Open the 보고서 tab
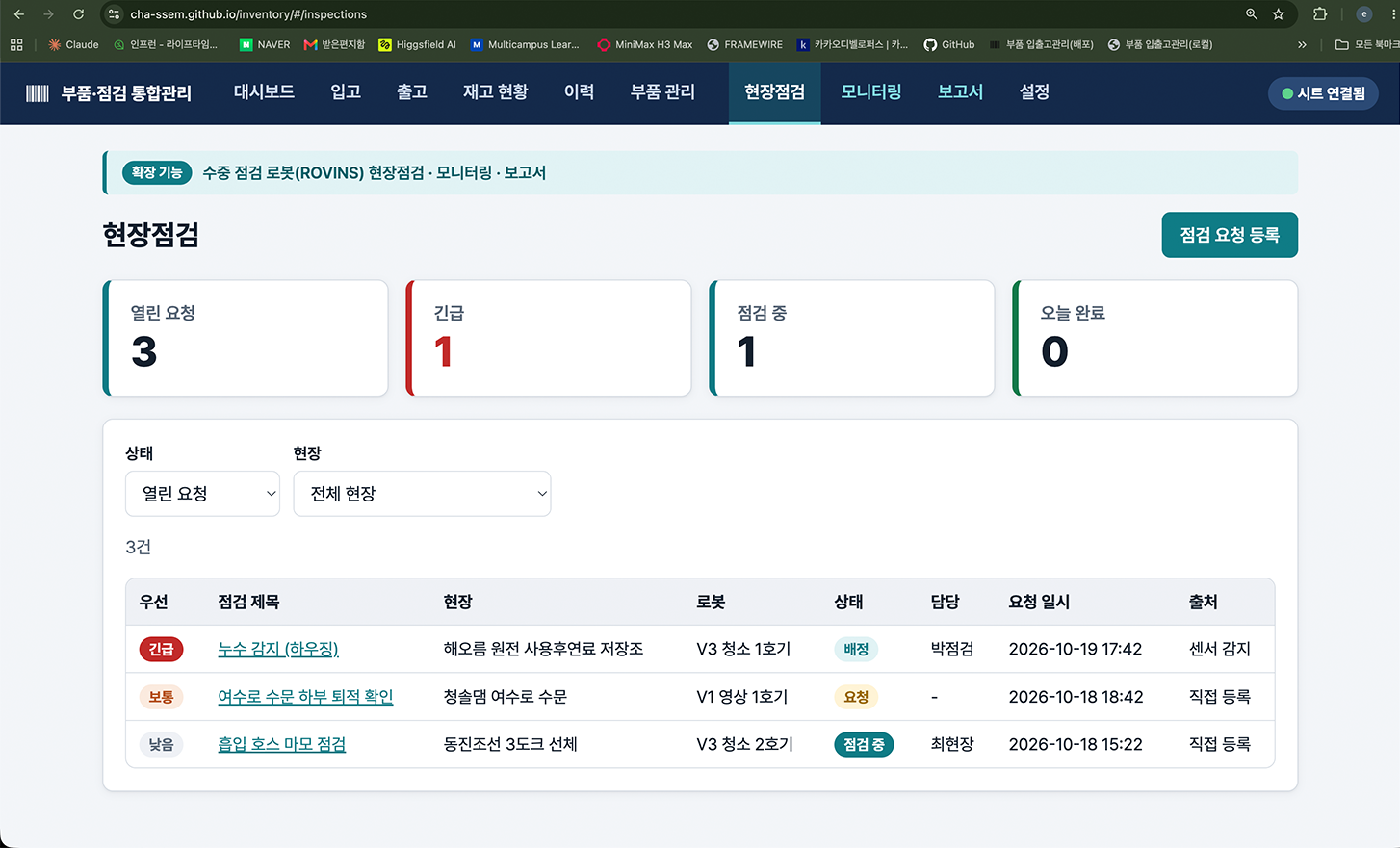The height and width of the screenshot is (848, 1400). (960, 92)
